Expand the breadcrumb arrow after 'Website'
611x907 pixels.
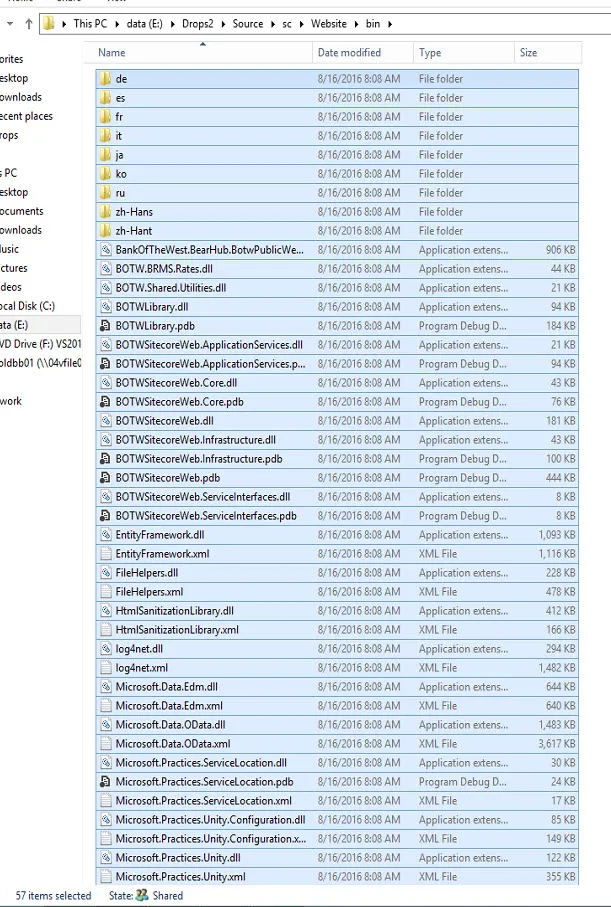357,24
